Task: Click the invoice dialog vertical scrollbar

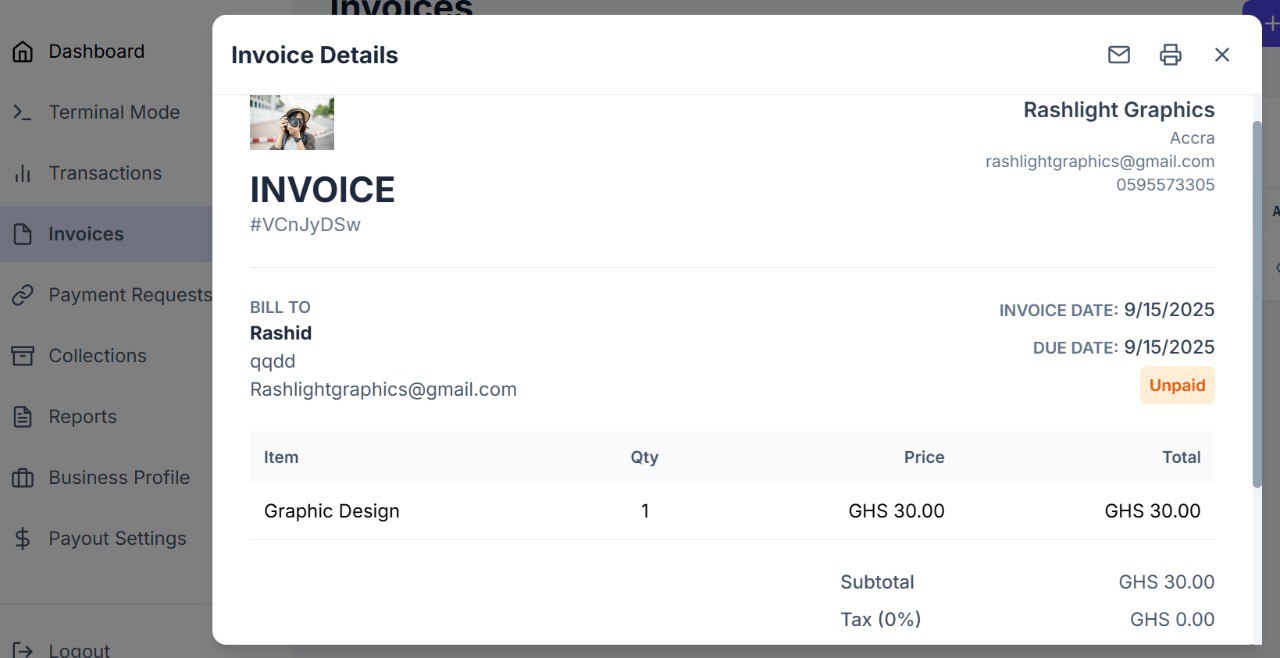Action: (x=1257, y=300)
